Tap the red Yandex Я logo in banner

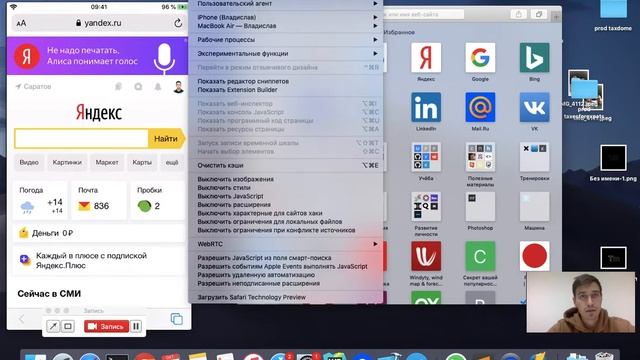point(27,56)
